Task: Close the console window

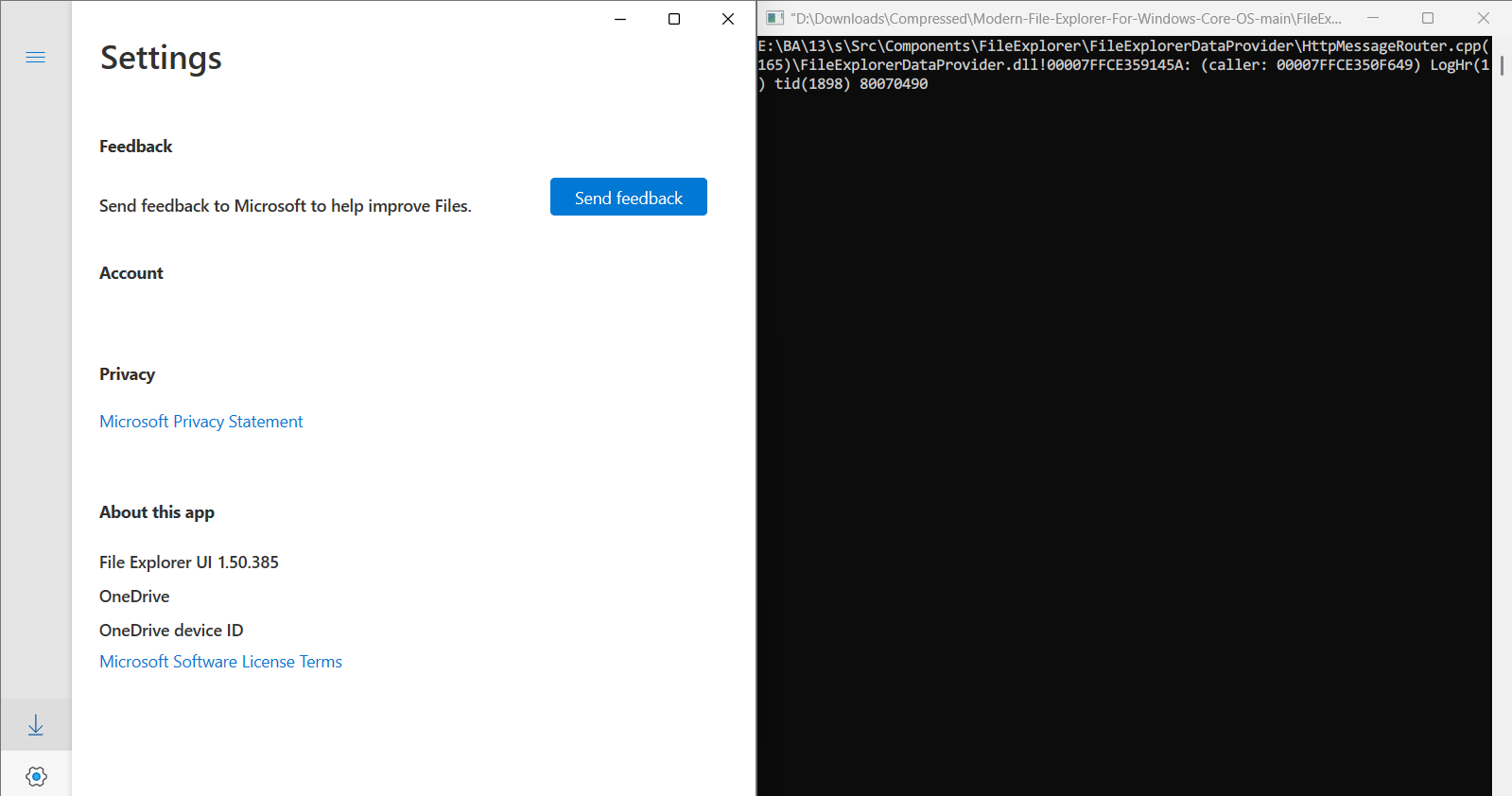Action: 1484,18
